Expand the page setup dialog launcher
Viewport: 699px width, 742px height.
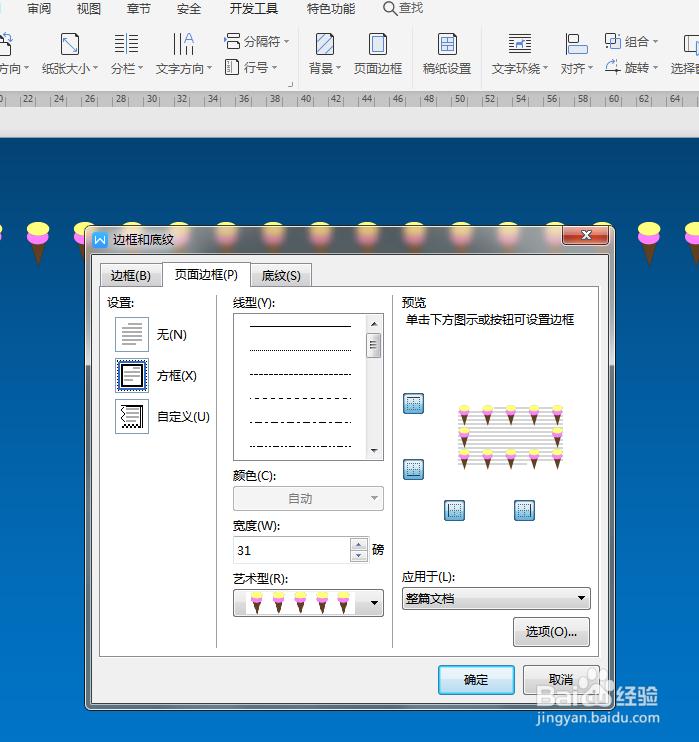(x=291, y=85)
